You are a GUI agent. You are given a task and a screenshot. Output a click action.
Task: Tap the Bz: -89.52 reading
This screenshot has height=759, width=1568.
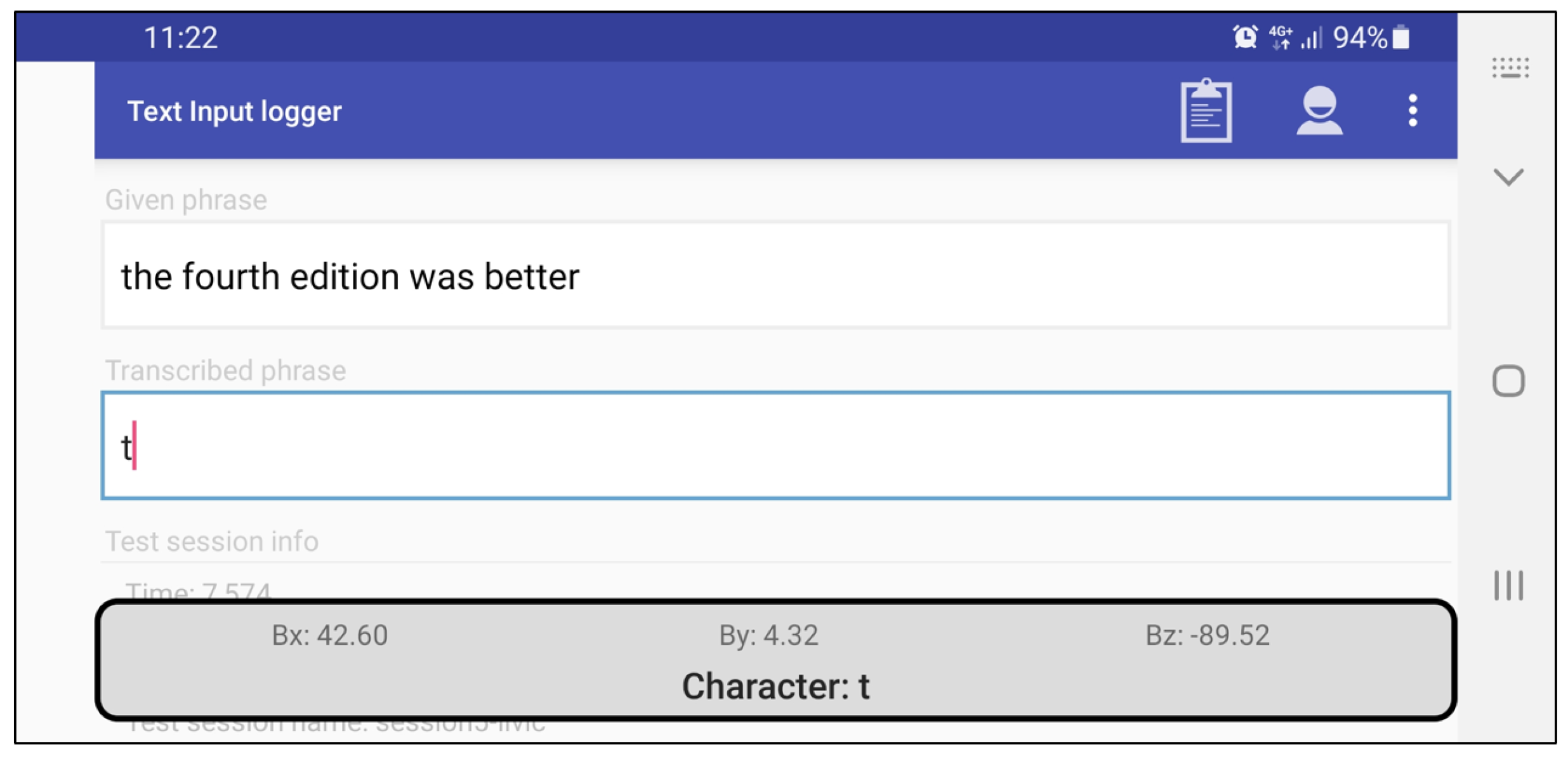click(x=1207, y=635)
